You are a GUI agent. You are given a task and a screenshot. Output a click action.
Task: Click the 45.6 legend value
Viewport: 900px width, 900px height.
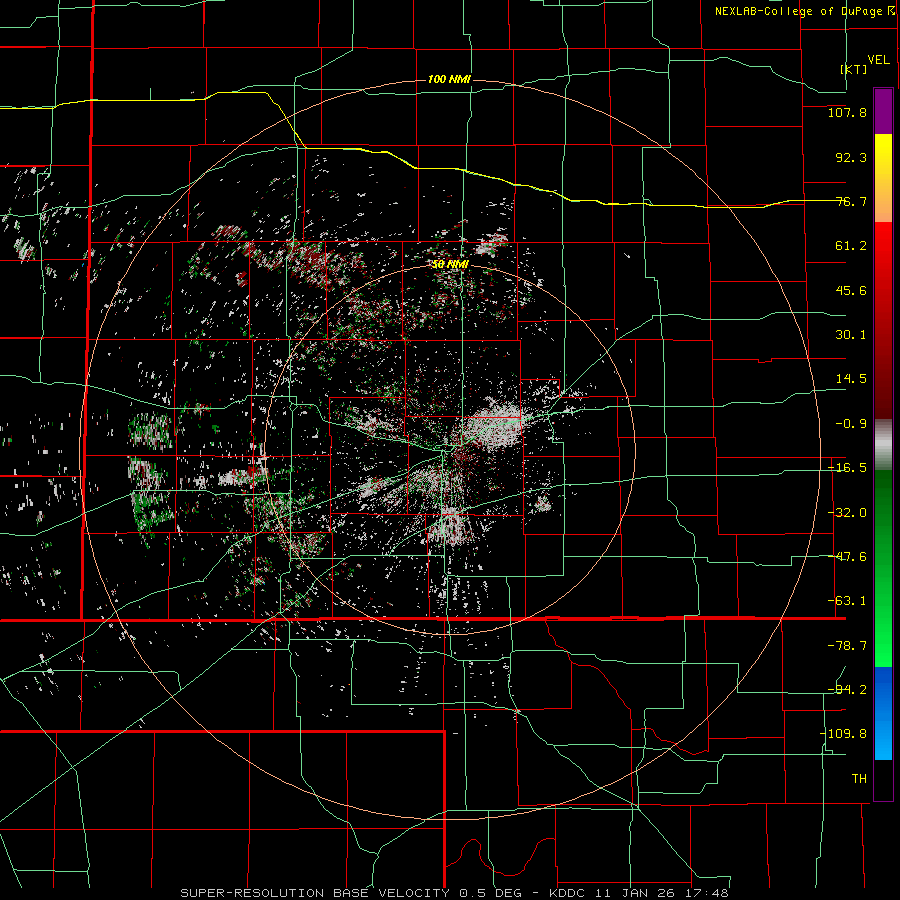pyautogui.click(x=851, y=290)
